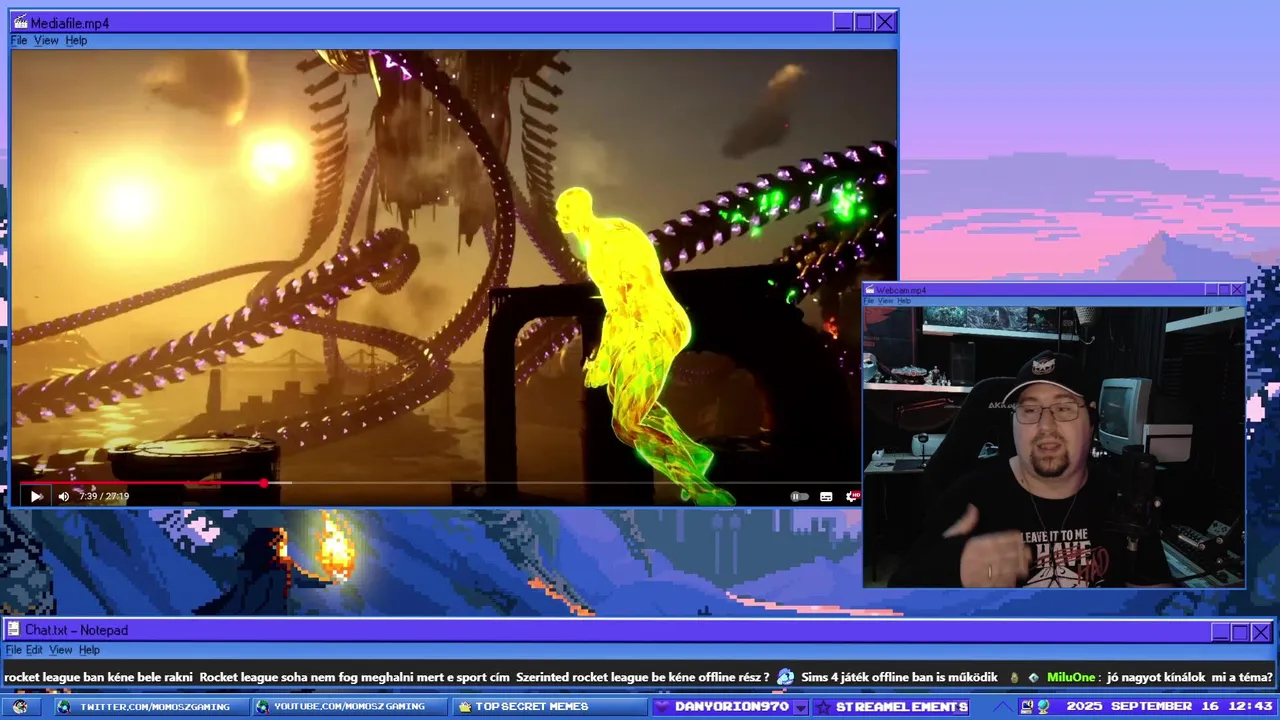Viewport: 1280px width, 720px height.
Task: Play the video in Mediafile.mp4
Action: [36, 496]
